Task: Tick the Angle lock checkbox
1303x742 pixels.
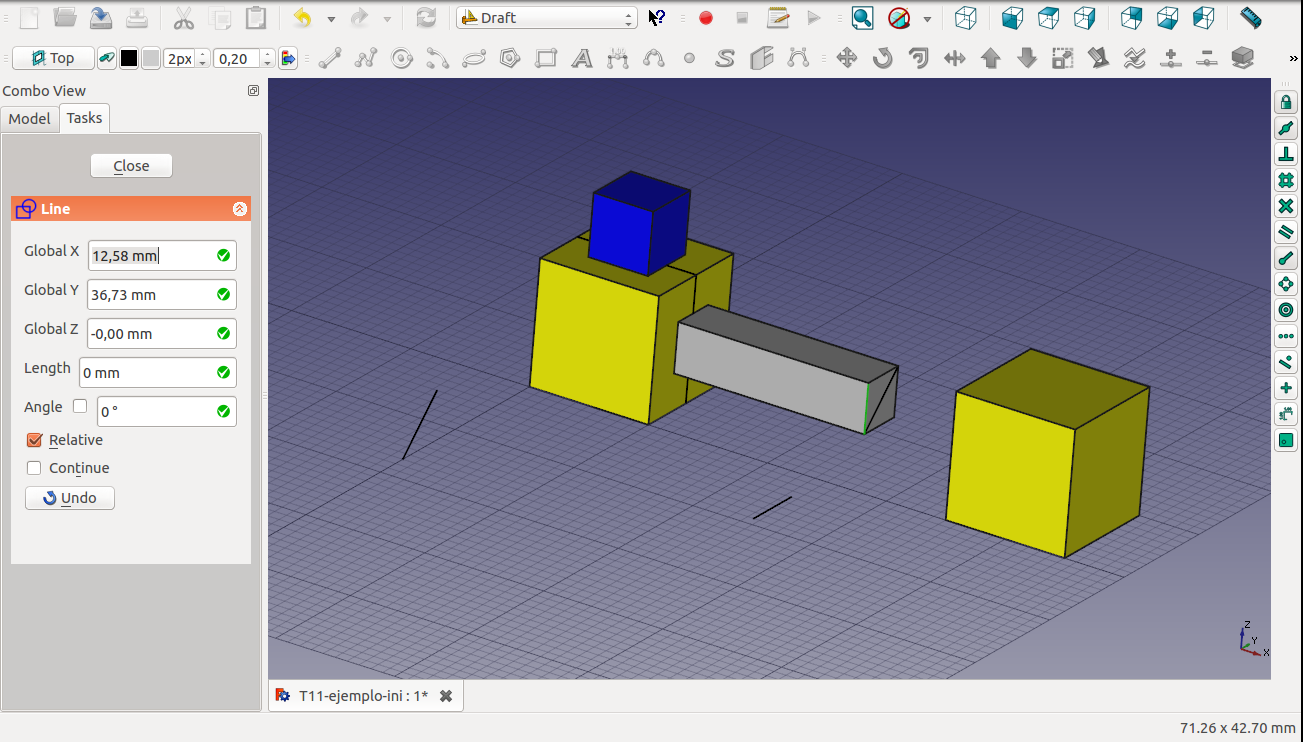Action: [x=80, y=407]
